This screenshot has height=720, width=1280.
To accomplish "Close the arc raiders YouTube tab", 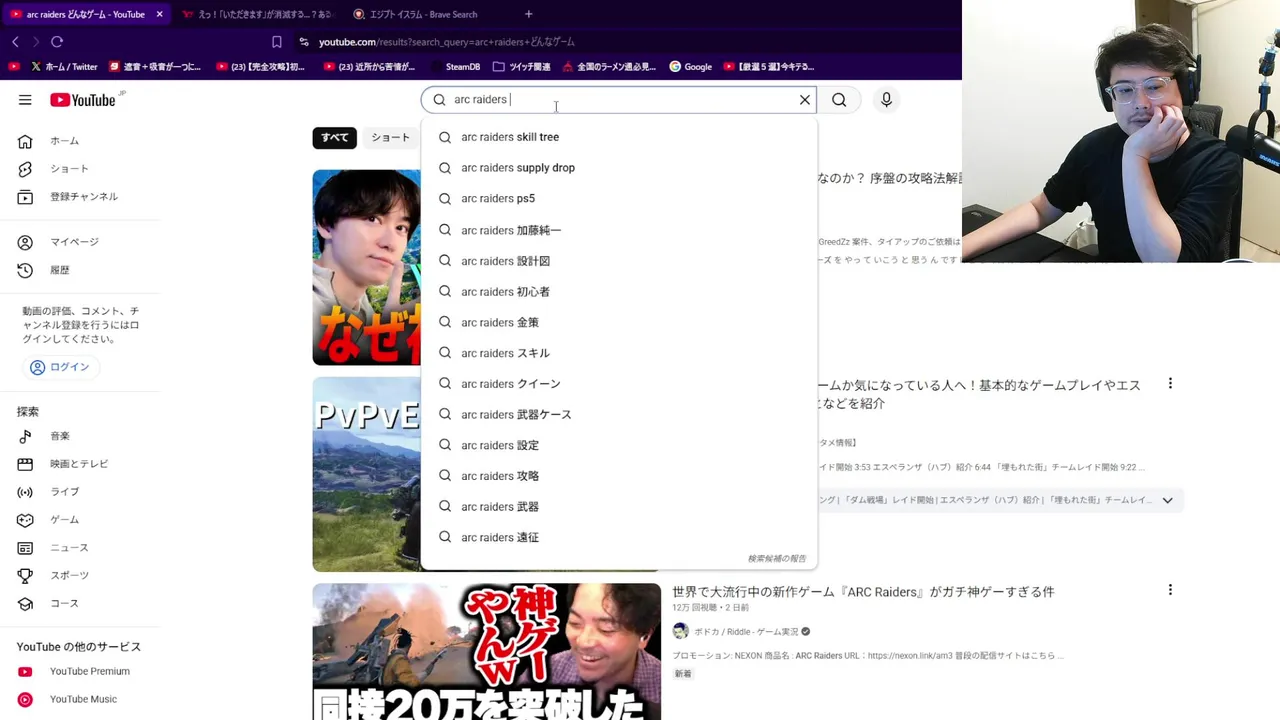I will tap(159, 14).
